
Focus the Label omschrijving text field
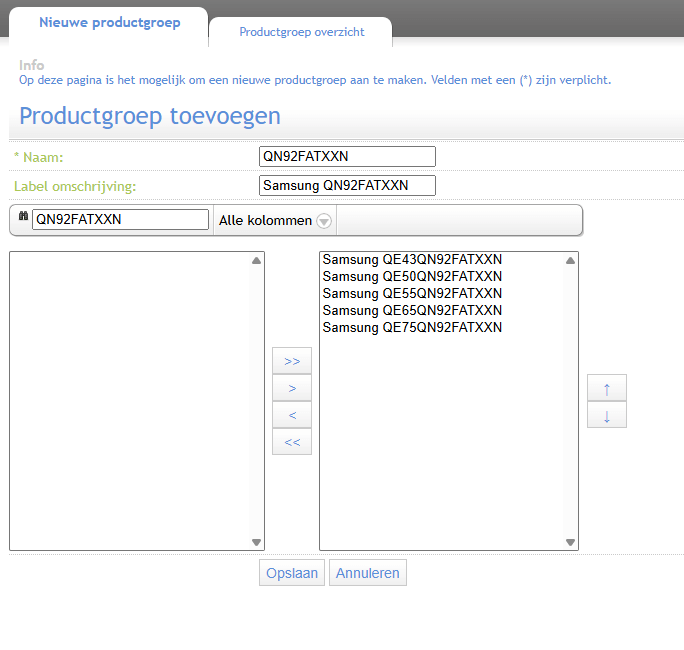pyautogui.click(x=347, y=185)
